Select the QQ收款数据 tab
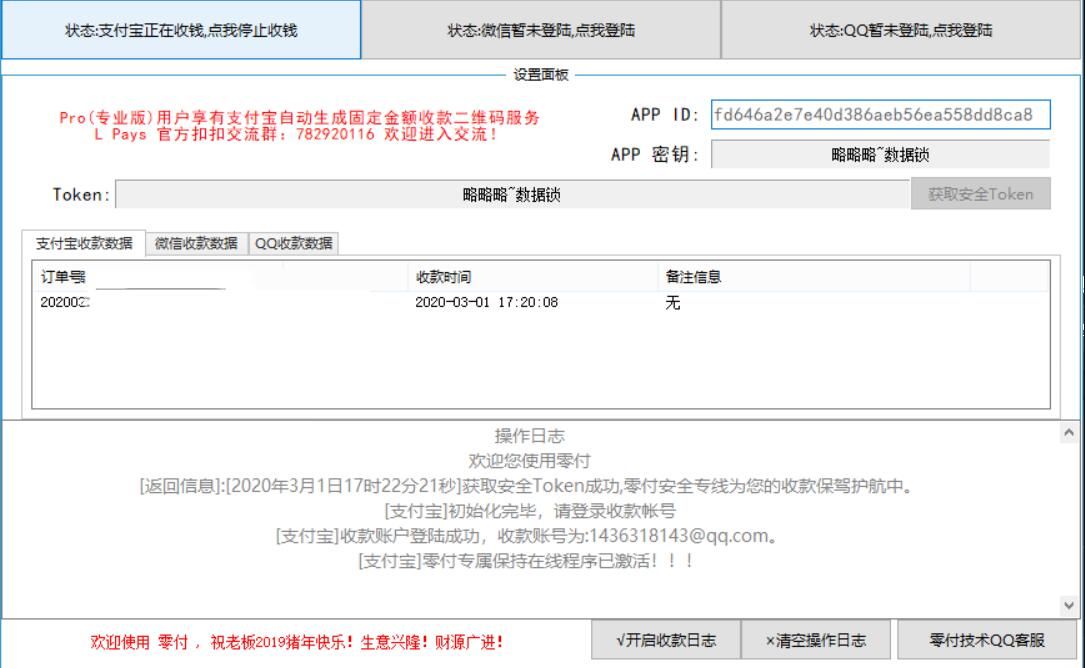Screen dimensions: 1085x668 [293, 243]
